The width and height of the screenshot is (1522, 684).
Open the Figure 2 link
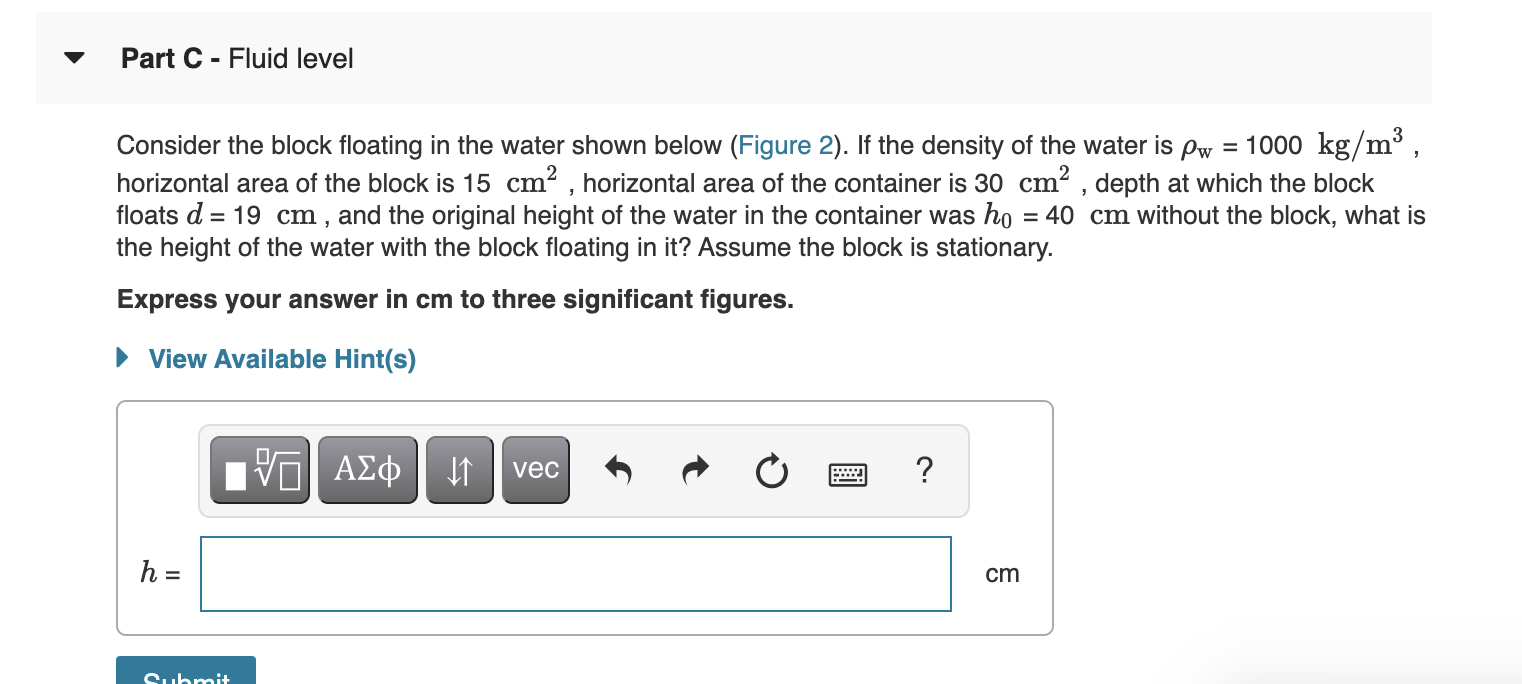pos(785,146)
